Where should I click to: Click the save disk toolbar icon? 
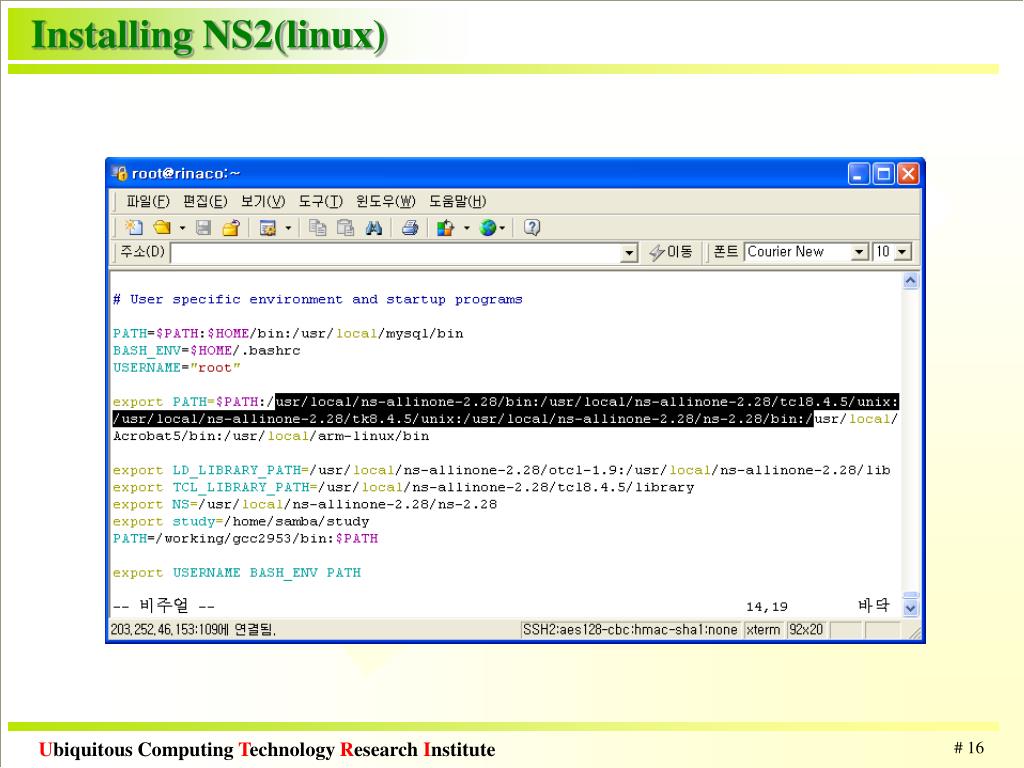click(203, 228)
